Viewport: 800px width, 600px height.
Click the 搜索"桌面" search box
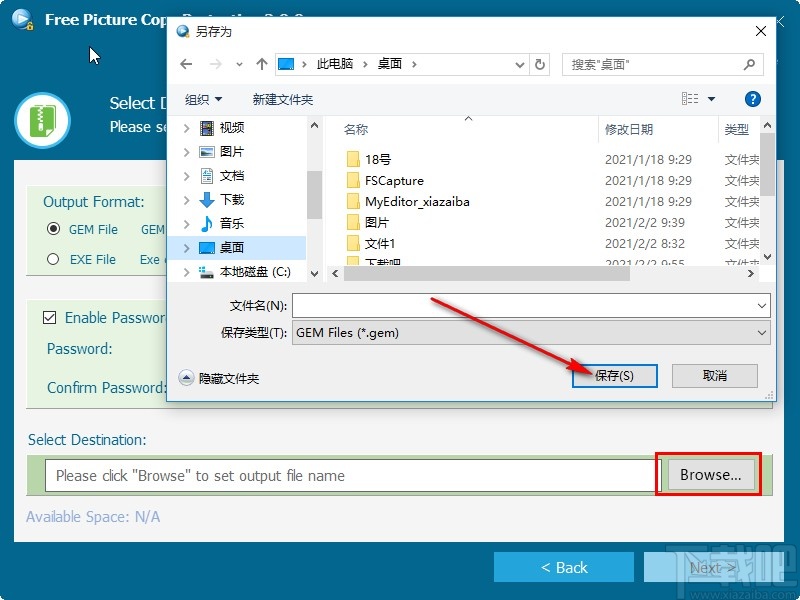[x=662, y=65]
